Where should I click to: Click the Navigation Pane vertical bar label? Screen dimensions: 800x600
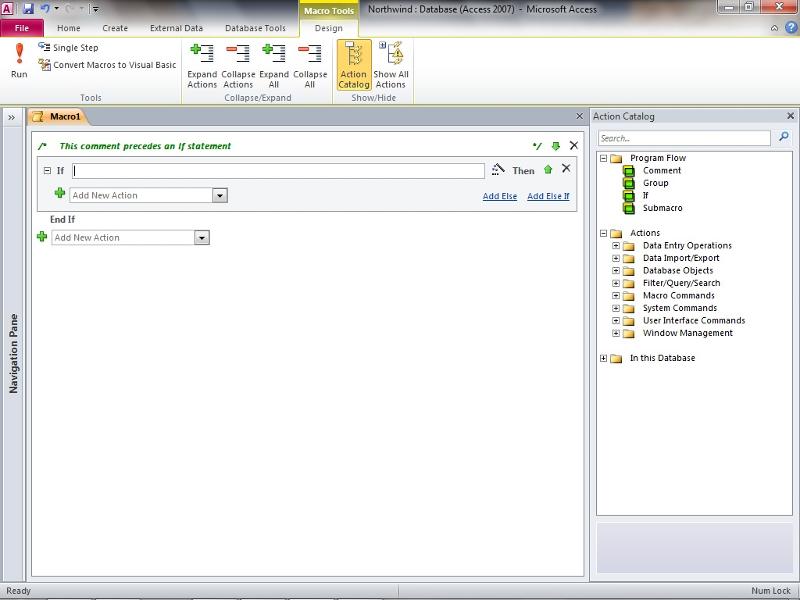pyautogui.click(x=13, y=354)
